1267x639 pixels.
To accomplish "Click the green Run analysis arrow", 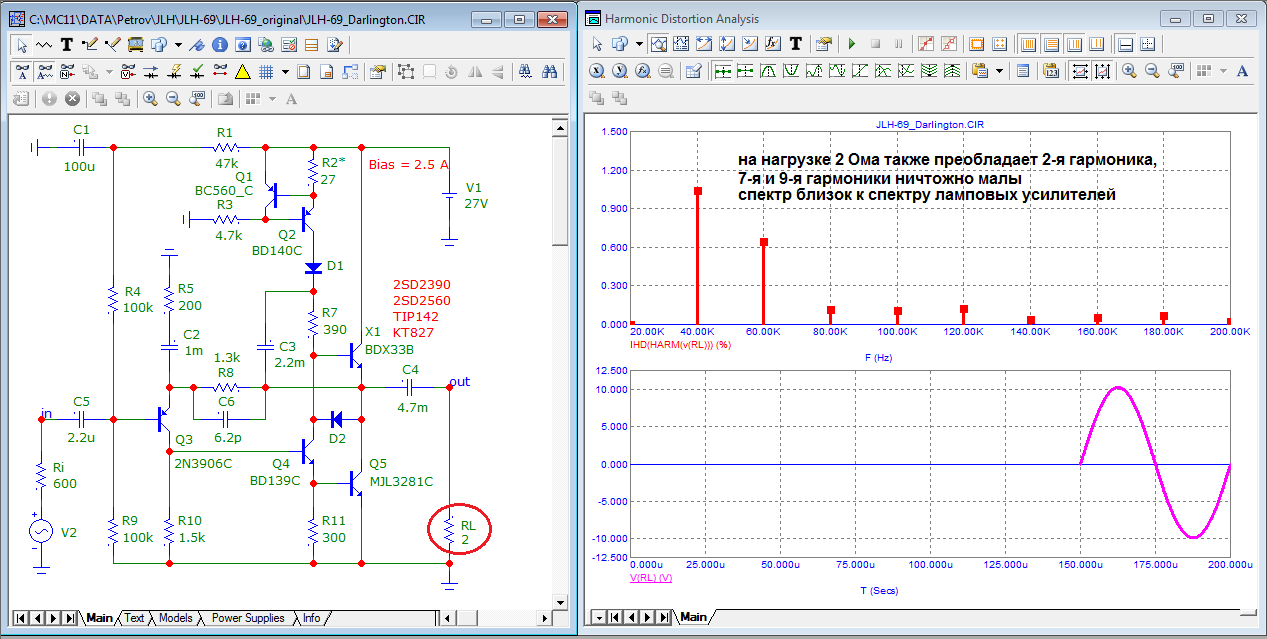I will [851, 44].
